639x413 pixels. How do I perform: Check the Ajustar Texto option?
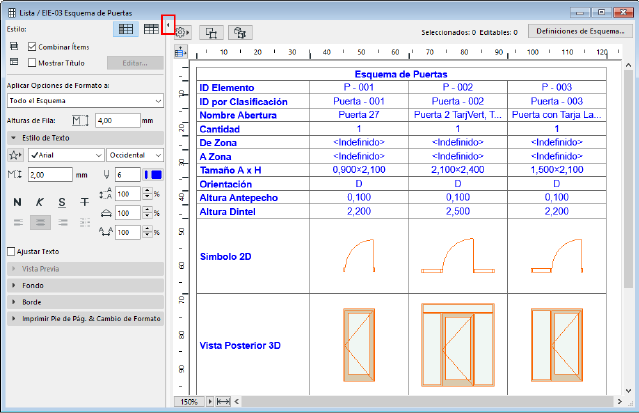point(12,251)
